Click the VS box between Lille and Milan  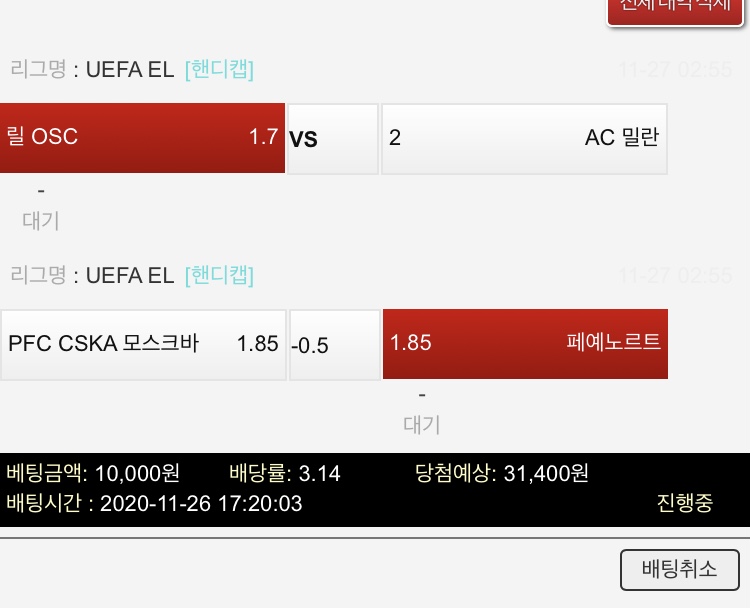[333, 138]
